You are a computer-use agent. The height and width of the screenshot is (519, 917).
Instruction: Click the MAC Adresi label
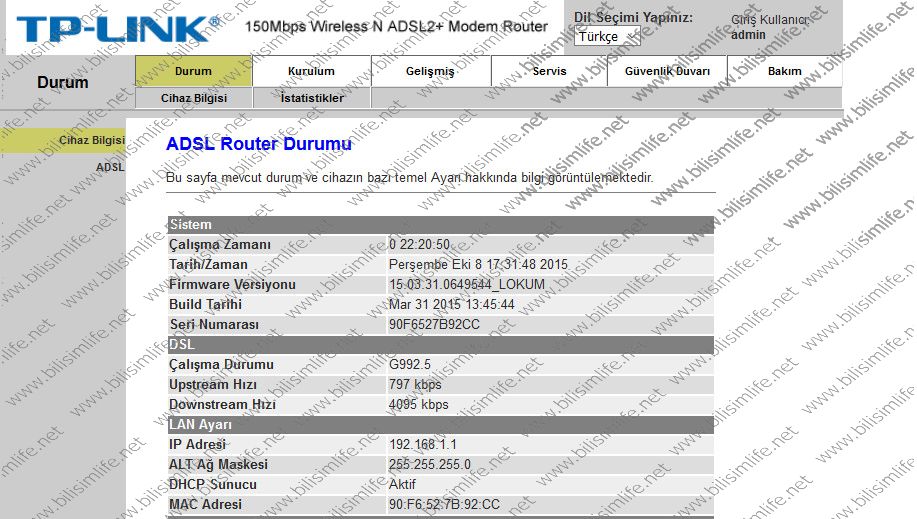tap(205, 504)
